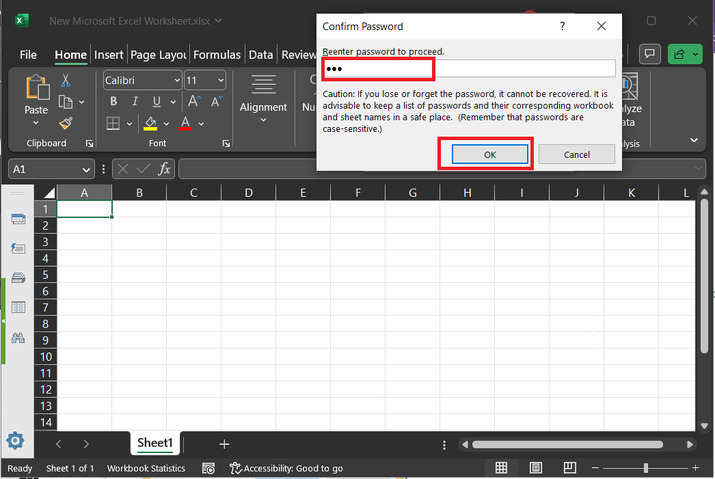Cut selection with the scissors icon
715x479 pixels.
66,81
